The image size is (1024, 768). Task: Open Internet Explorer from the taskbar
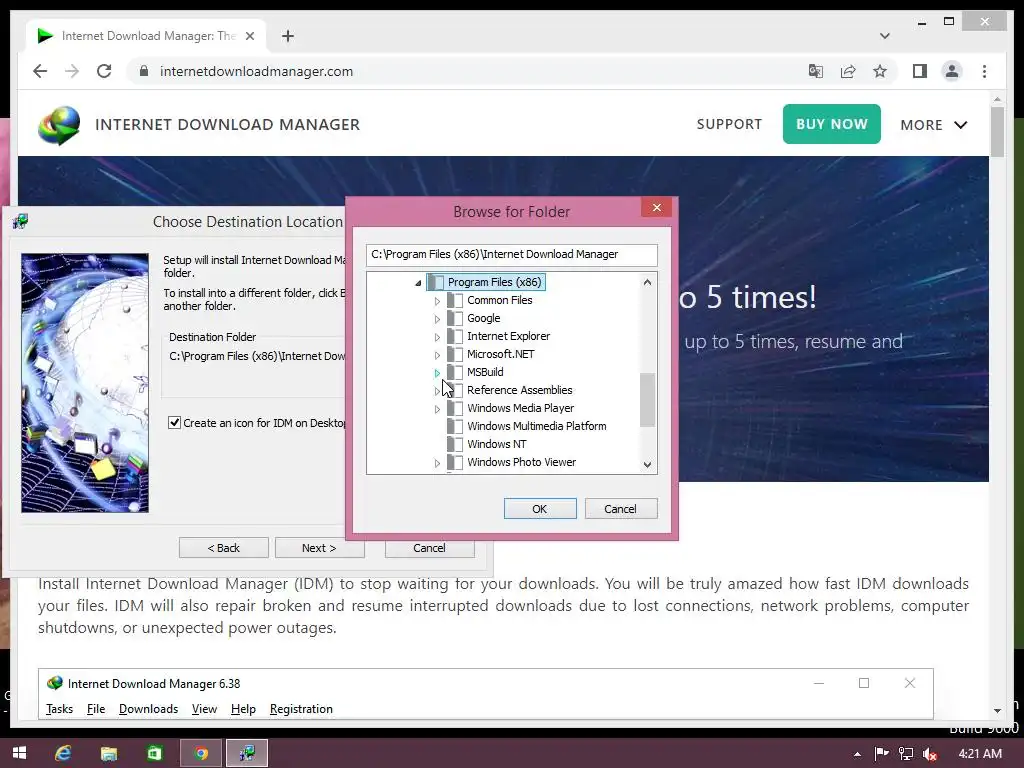click(63, 753)
